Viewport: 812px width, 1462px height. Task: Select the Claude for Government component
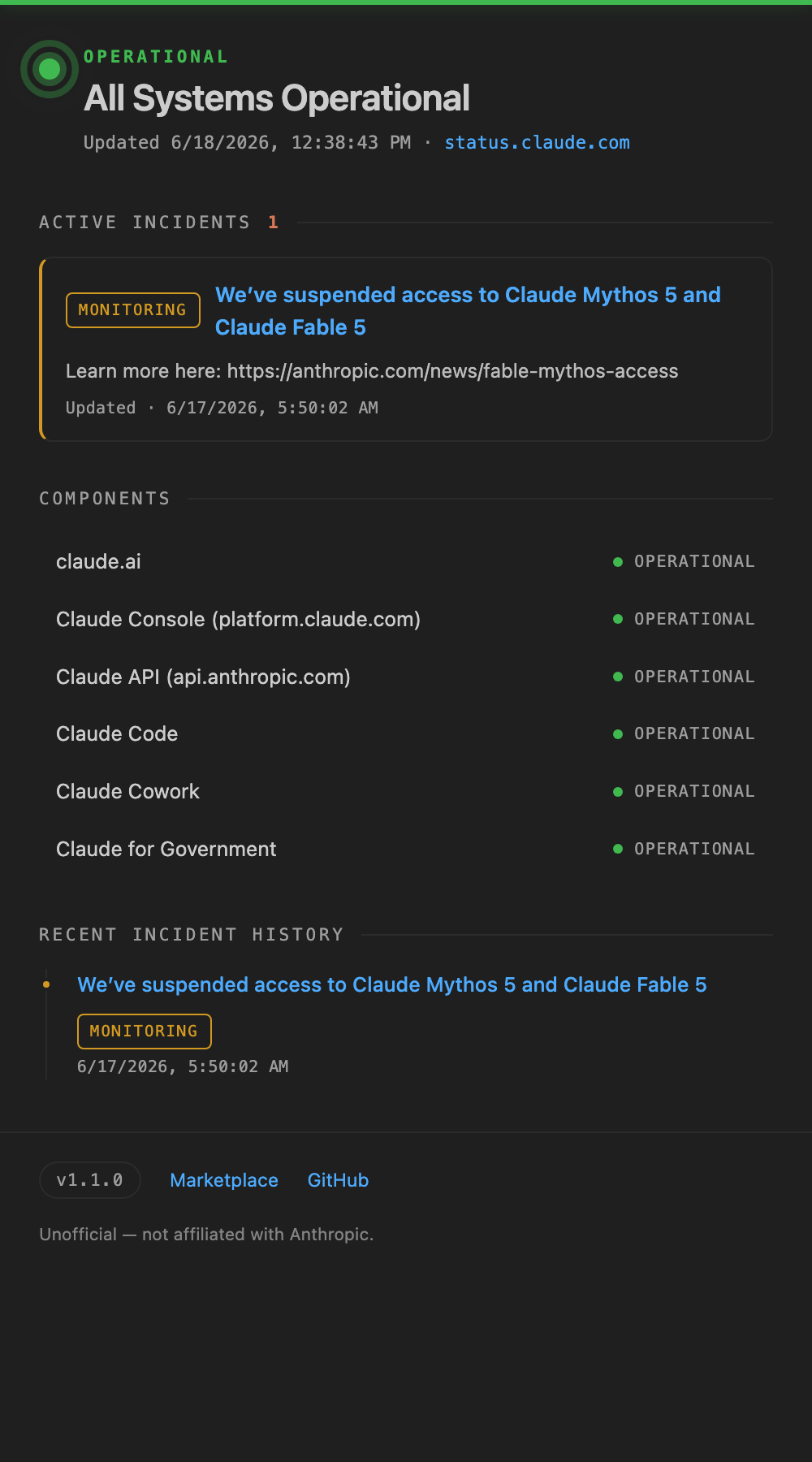406,849
